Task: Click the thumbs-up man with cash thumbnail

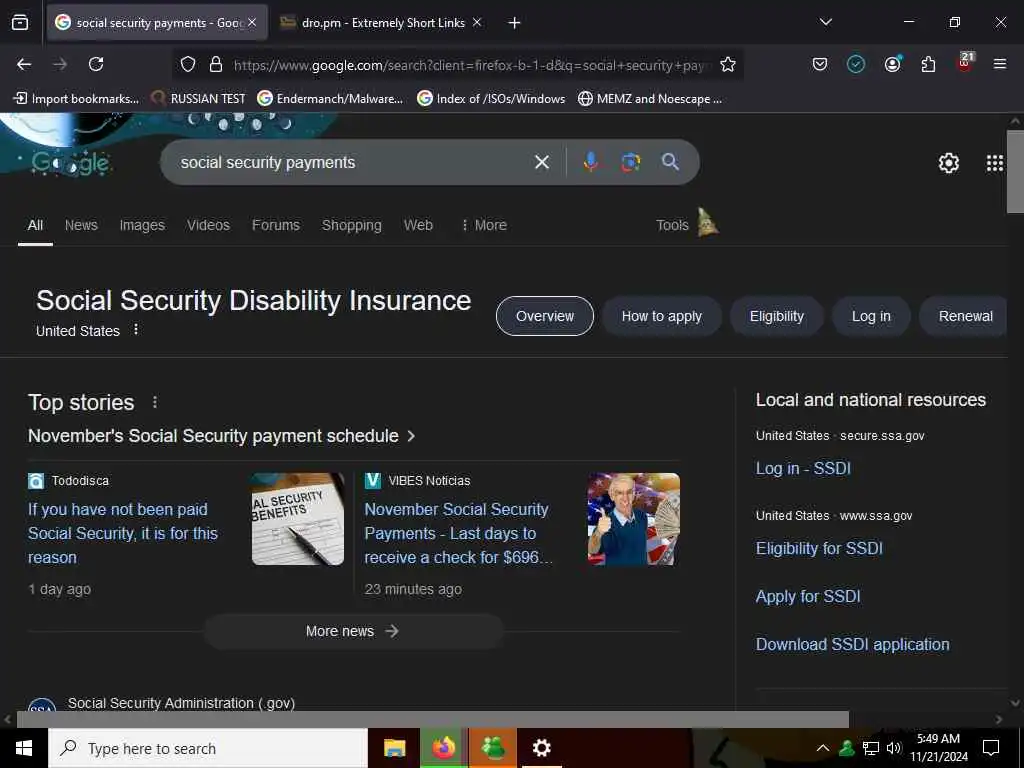Action: pos(633,519)
